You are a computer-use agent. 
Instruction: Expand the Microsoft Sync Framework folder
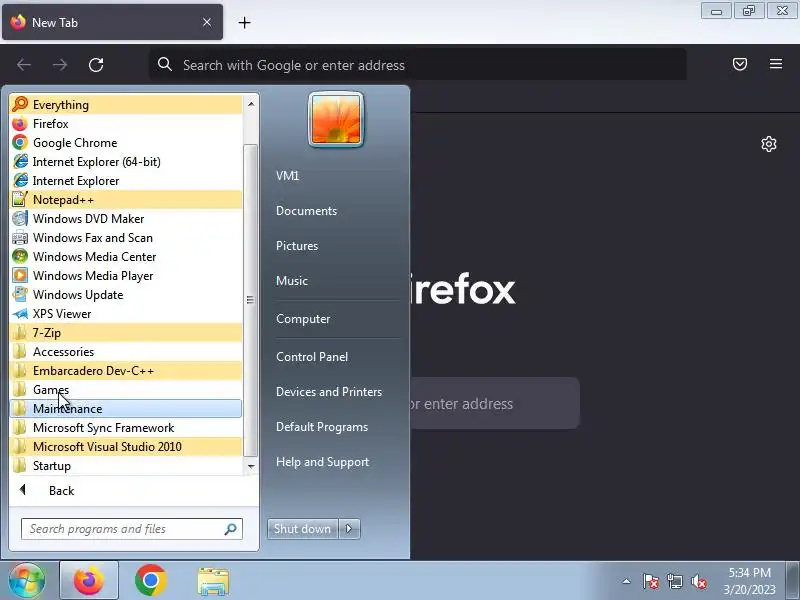126,428
